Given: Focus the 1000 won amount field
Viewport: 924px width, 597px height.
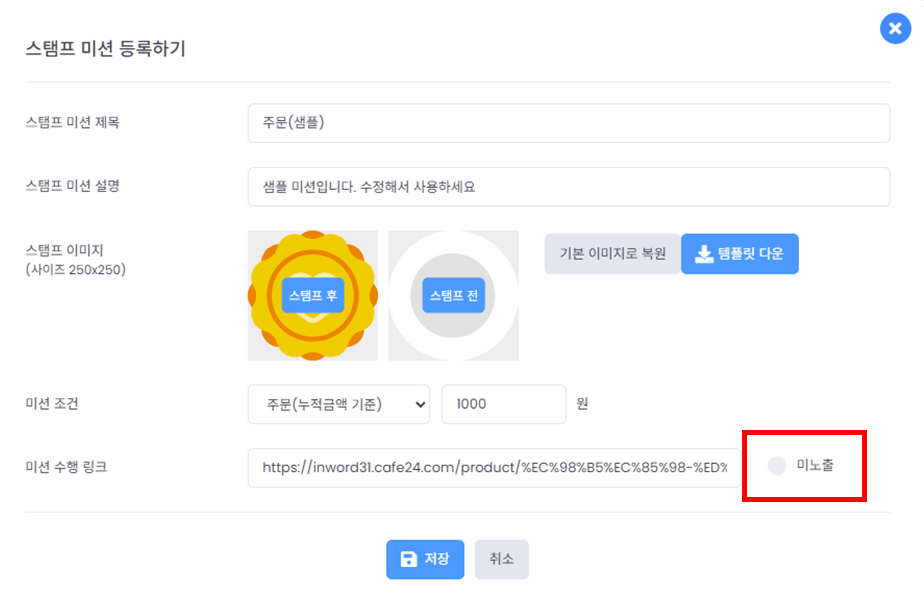Looking at the screenshot, I should [503, 404].
